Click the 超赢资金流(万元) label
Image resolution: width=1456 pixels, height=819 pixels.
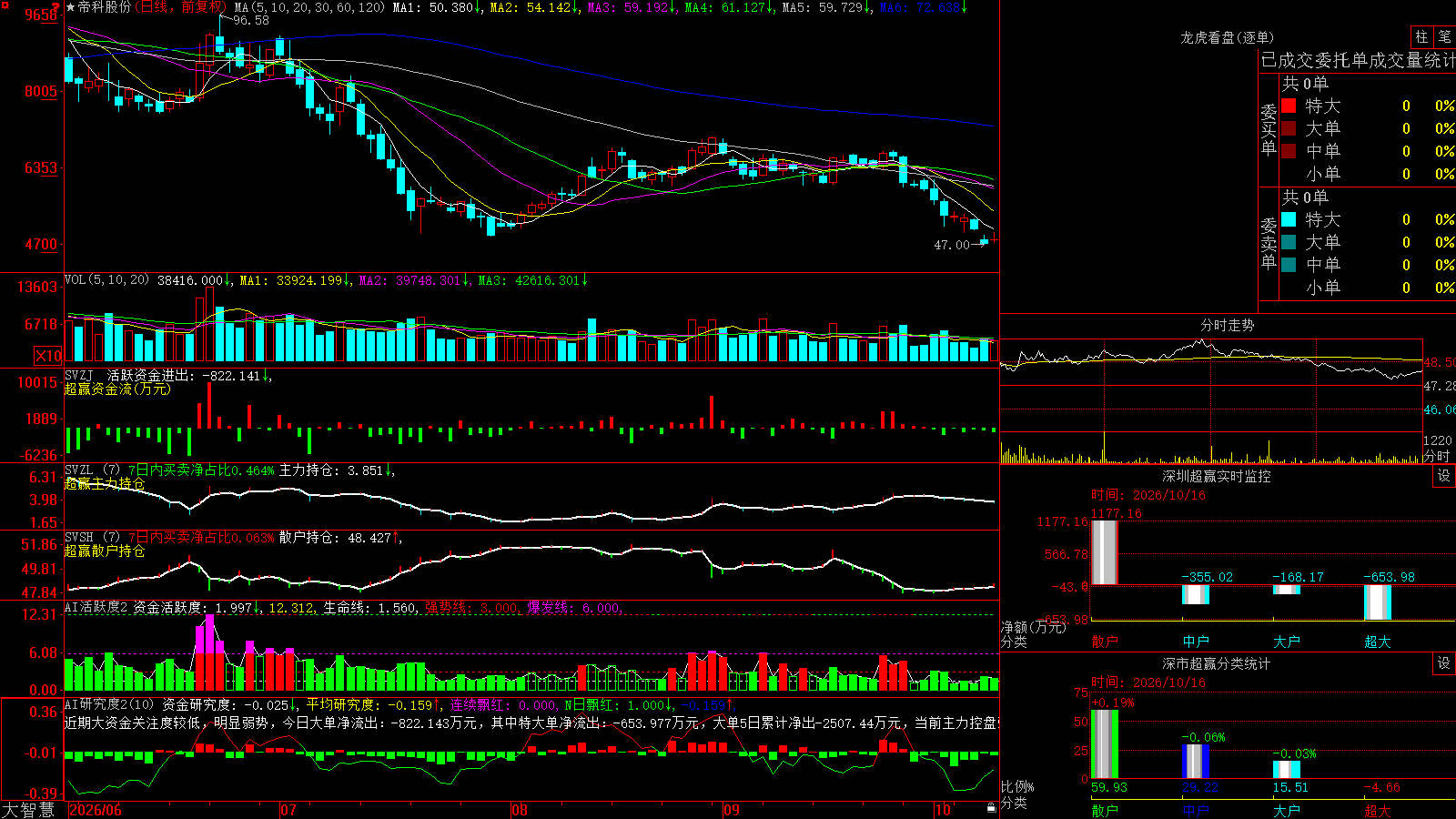(x=117, y=389)
